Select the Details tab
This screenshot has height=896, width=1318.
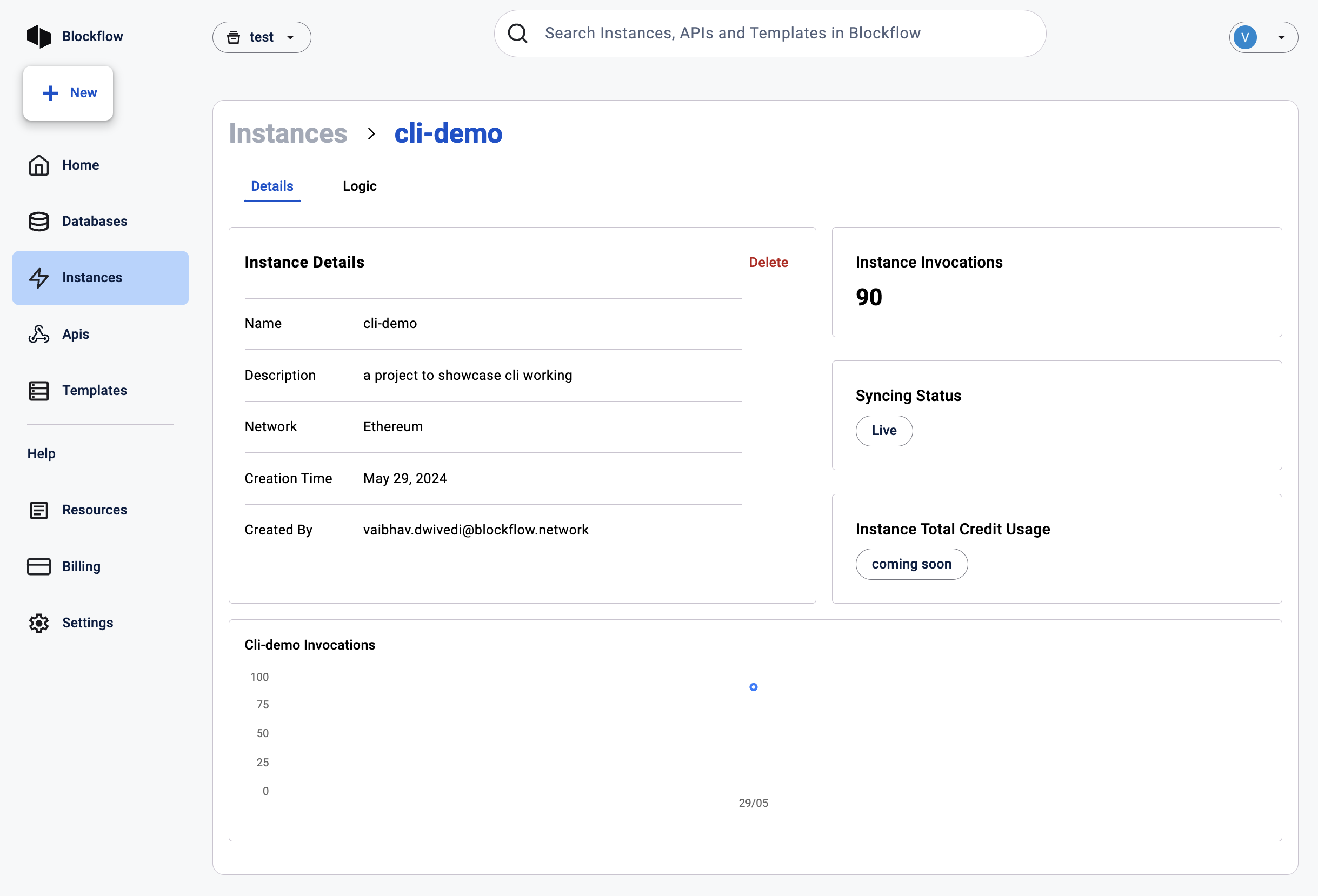coord(271,186)
